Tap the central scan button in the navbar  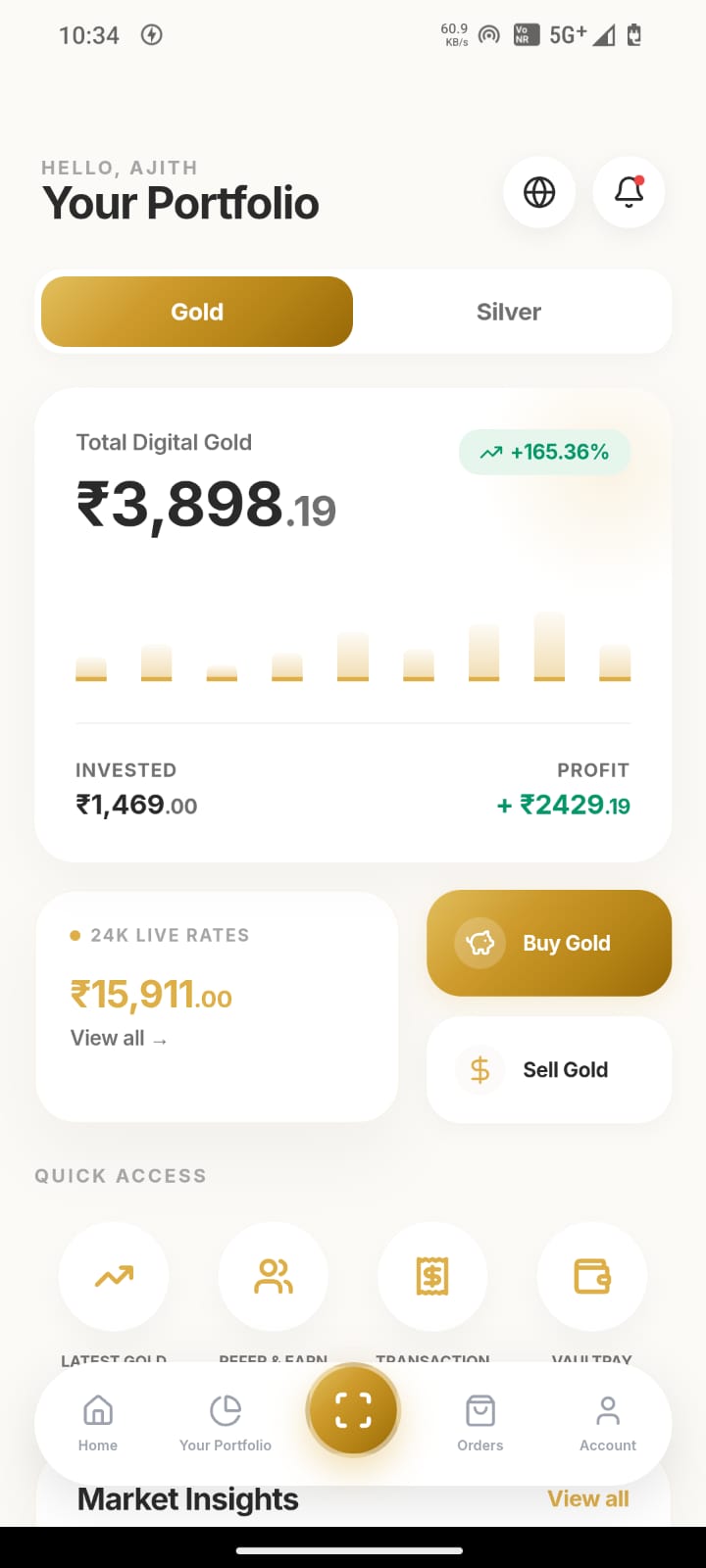[x=353, y=1409]
